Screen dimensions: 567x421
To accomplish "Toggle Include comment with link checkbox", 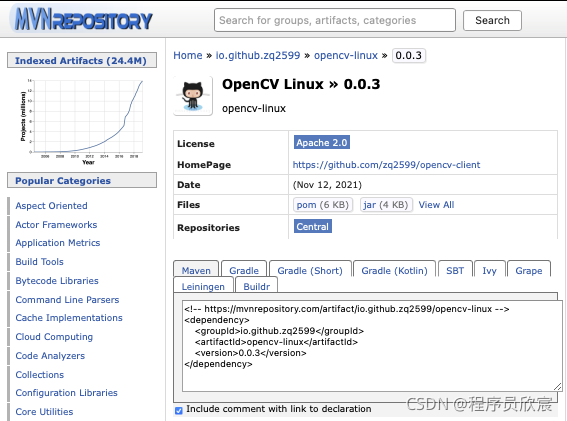I will pos(179,411).
